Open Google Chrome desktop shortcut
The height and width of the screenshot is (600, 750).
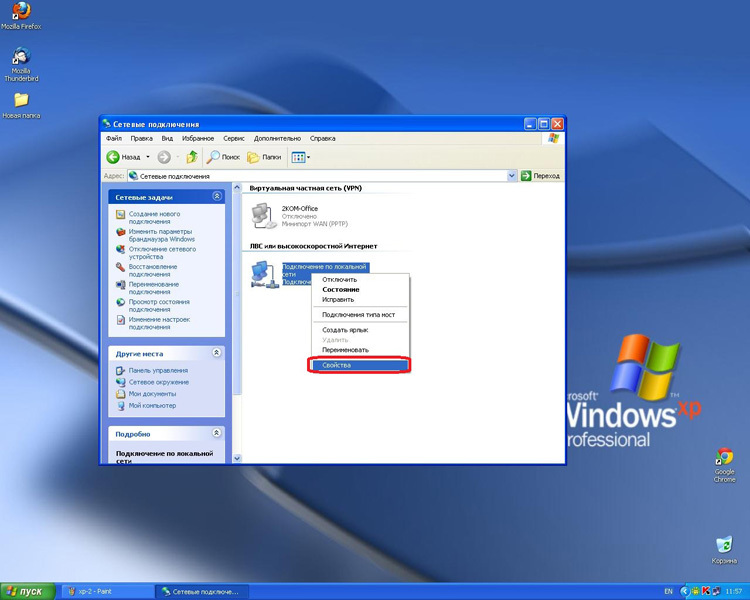tap(724, 465)
